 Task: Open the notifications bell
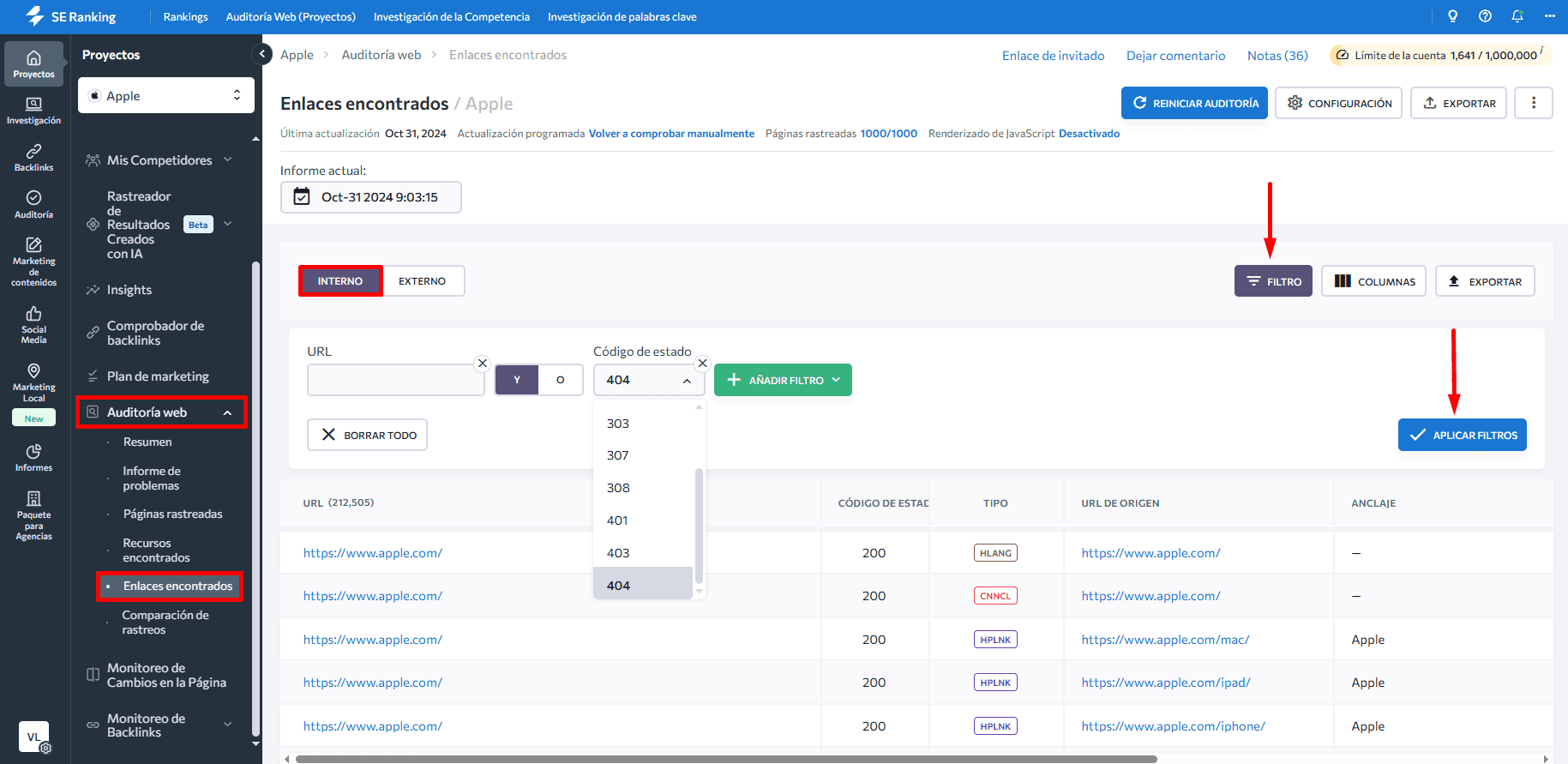click(1517, 16)
